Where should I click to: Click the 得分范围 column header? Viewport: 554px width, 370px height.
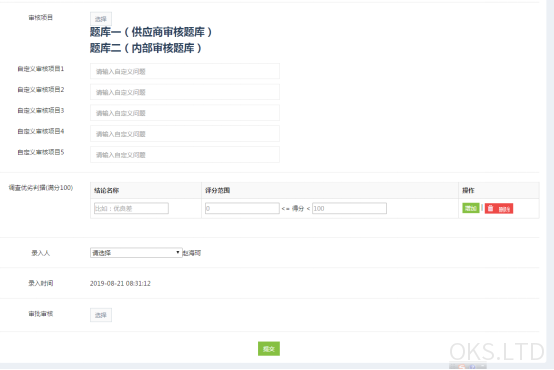[218, 190]
